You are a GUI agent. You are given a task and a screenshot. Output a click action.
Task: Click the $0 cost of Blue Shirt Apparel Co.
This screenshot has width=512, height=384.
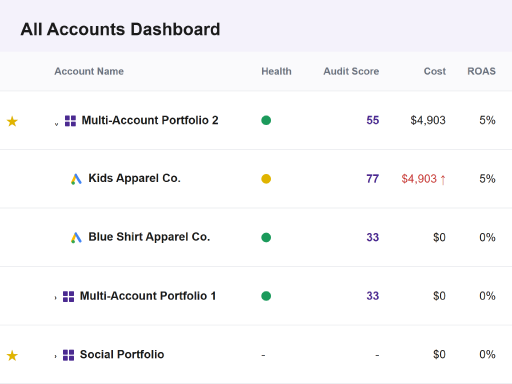[439, 237]
